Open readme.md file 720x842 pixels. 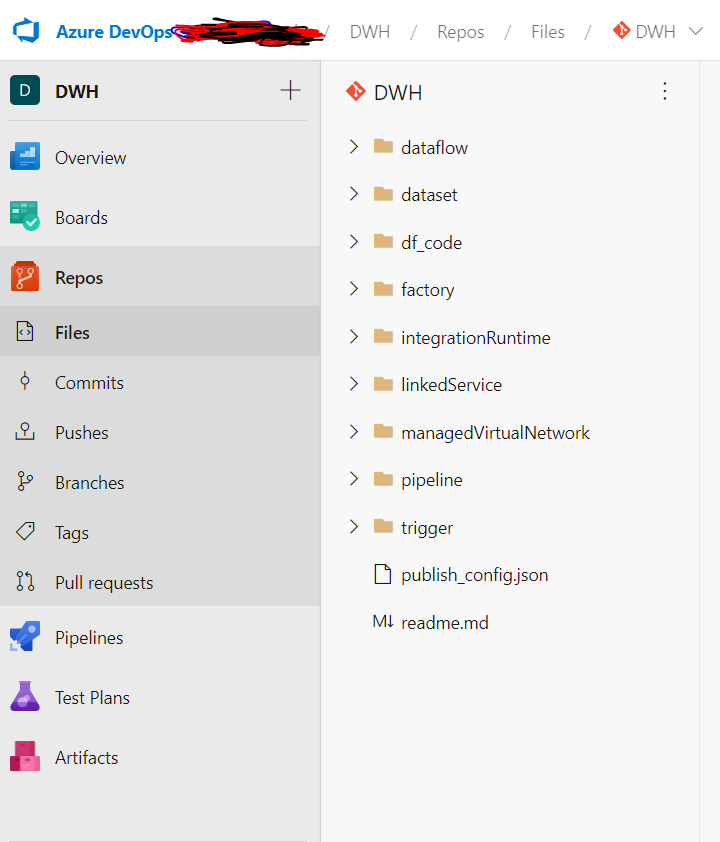coord(445,623)
